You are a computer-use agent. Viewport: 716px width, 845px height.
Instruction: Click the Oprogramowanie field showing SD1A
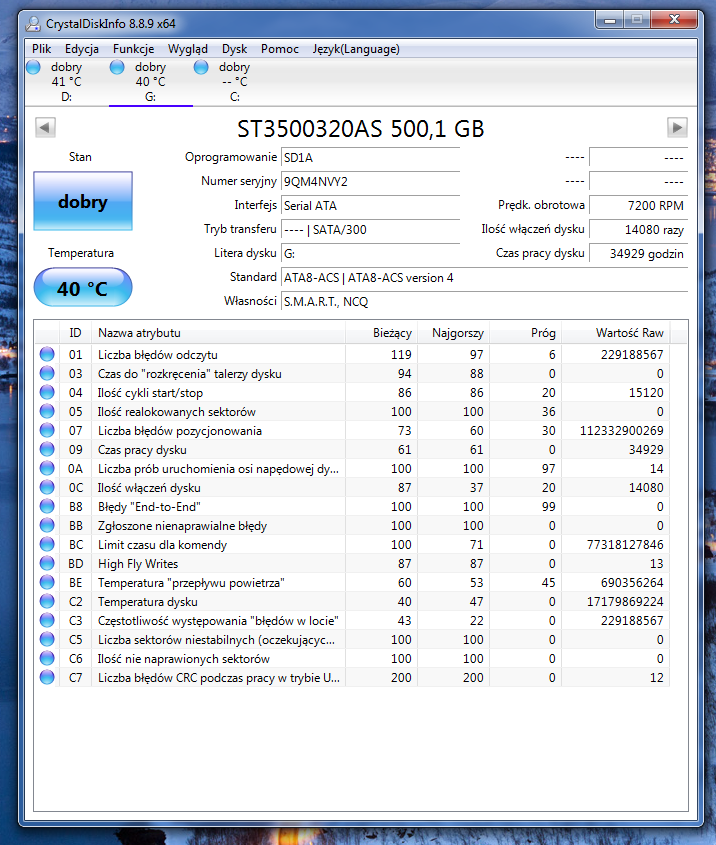pos(370,157)
